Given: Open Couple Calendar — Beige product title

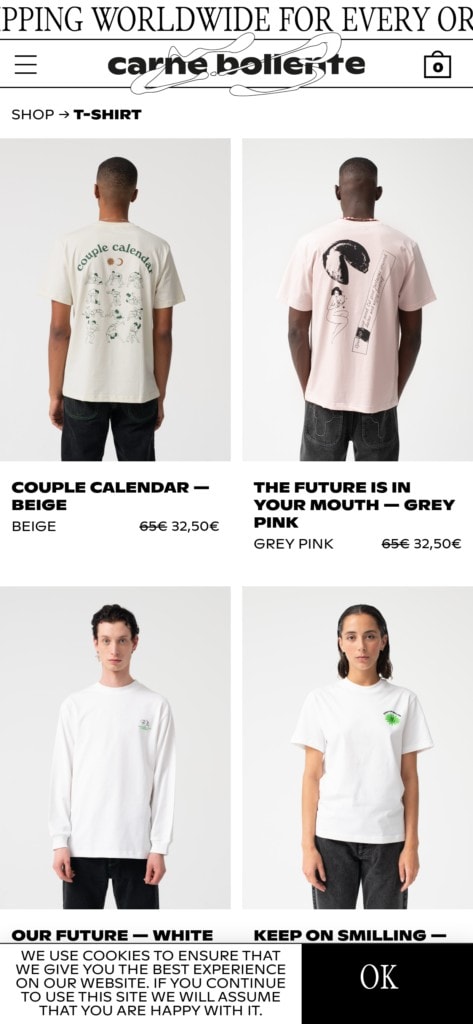Looking at the screenshot, I should pyautogui.click(x=110, y=496).
